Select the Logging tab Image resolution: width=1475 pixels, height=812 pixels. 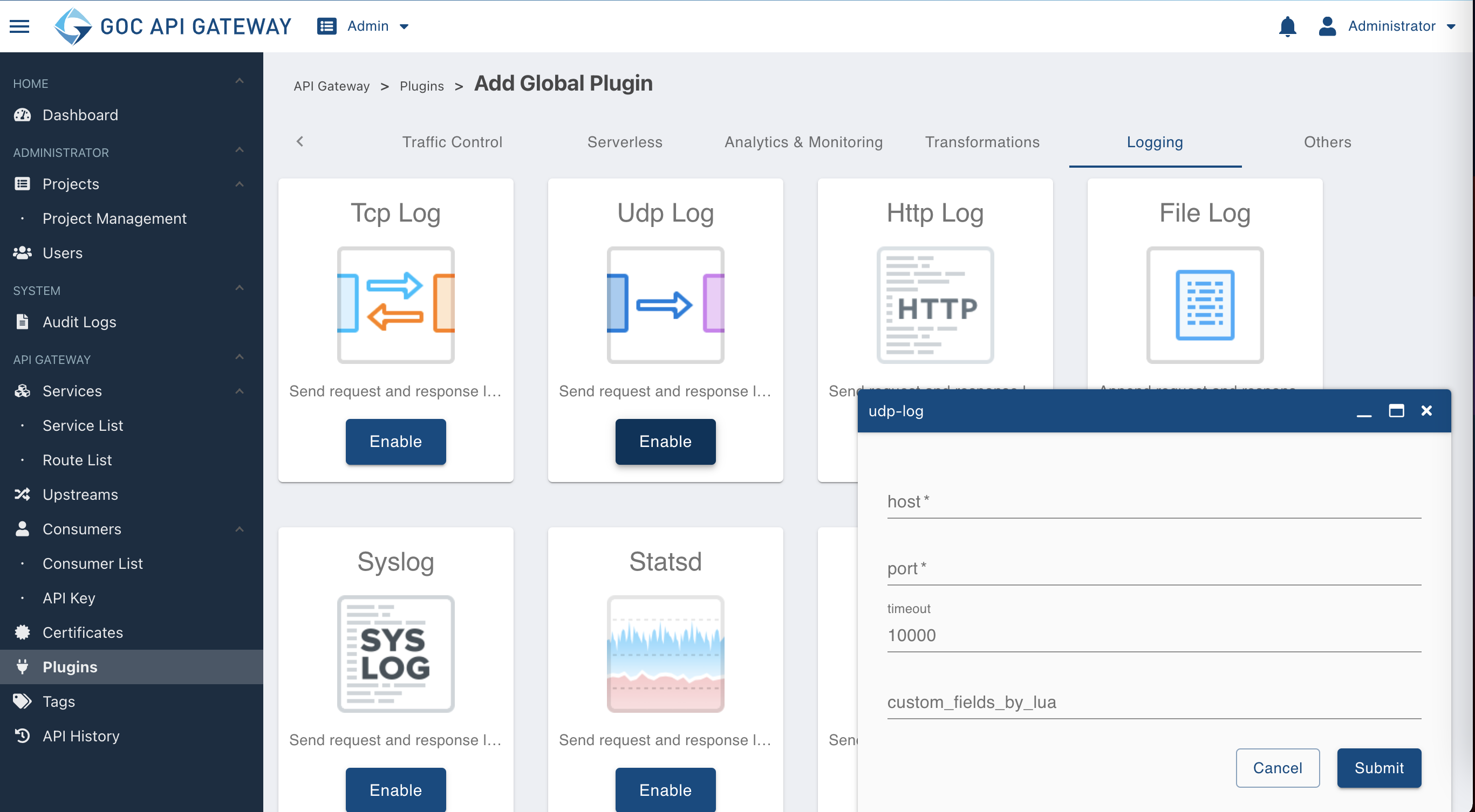pyautogui.click(x=1155, y=142)
